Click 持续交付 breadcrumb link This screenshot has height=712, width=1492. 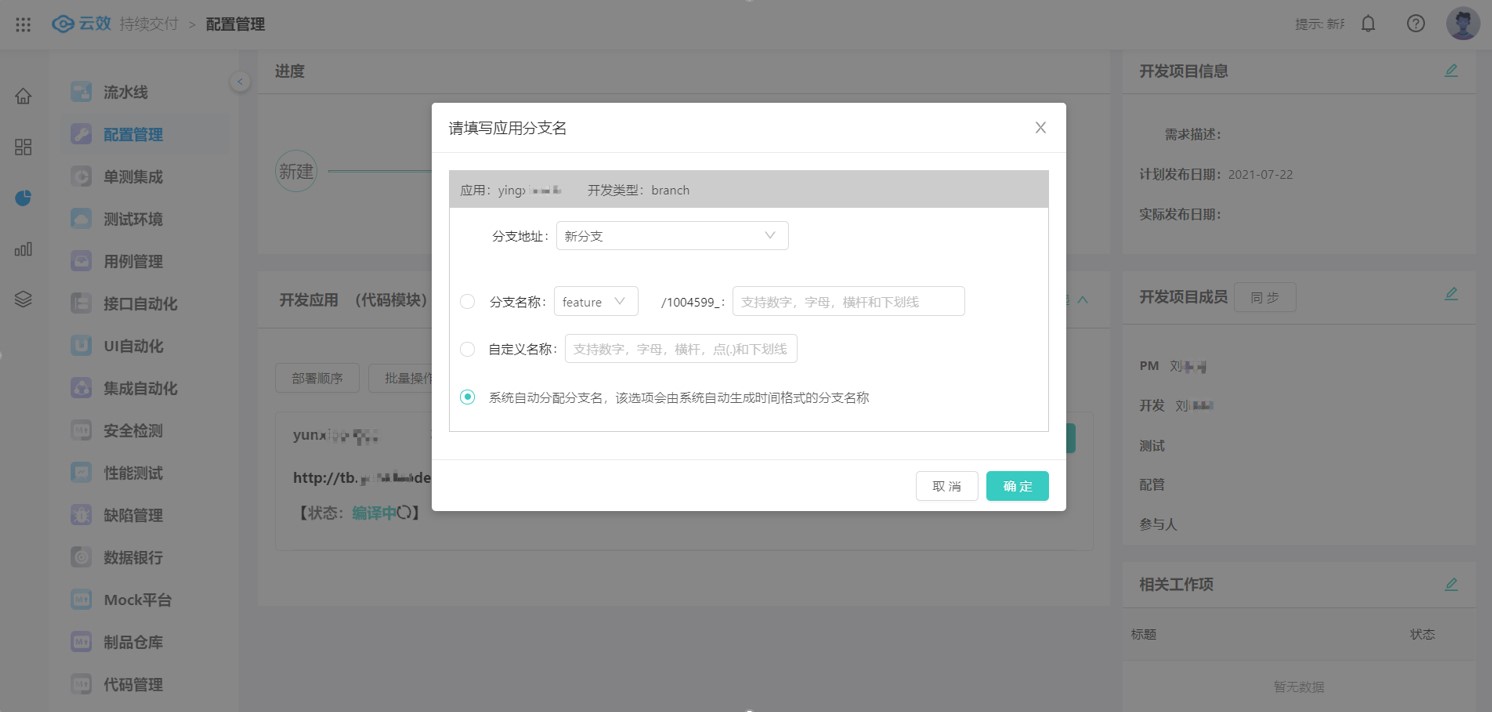point(149,24)
